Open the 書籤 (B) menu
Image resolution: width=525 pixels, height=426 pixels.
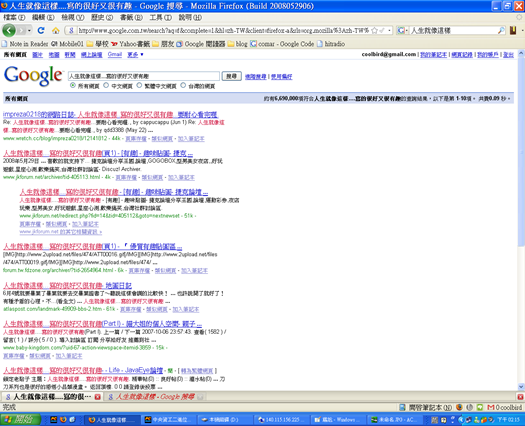pos(131,17)
